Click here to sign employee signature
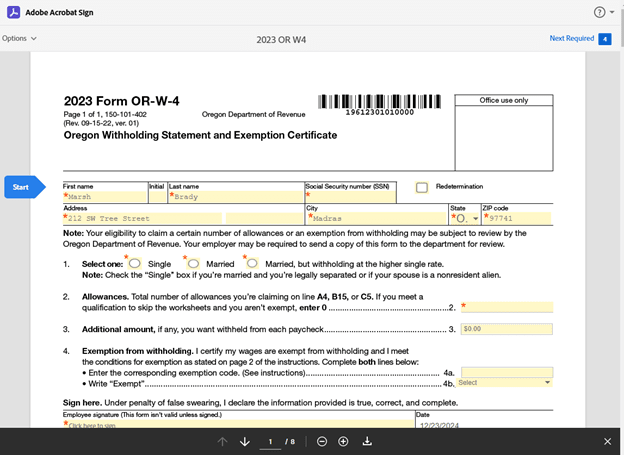The image size is (624, 455). [238, 424]
